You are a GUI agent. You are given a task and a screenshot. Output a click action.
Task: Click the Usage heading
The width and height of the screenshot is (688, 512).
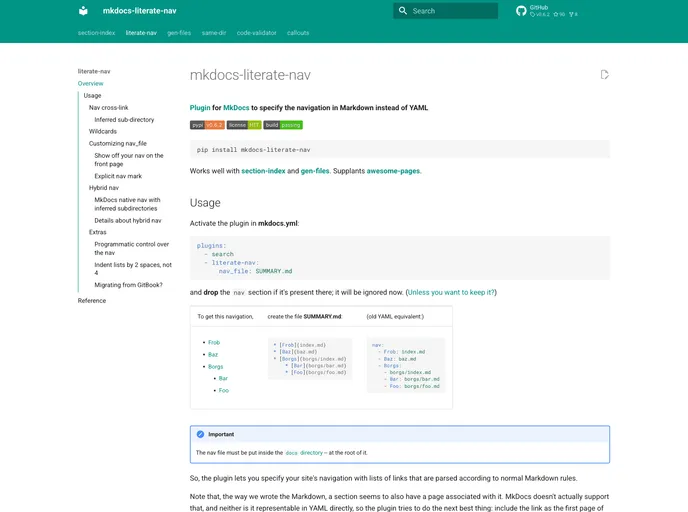click(205, 203)
